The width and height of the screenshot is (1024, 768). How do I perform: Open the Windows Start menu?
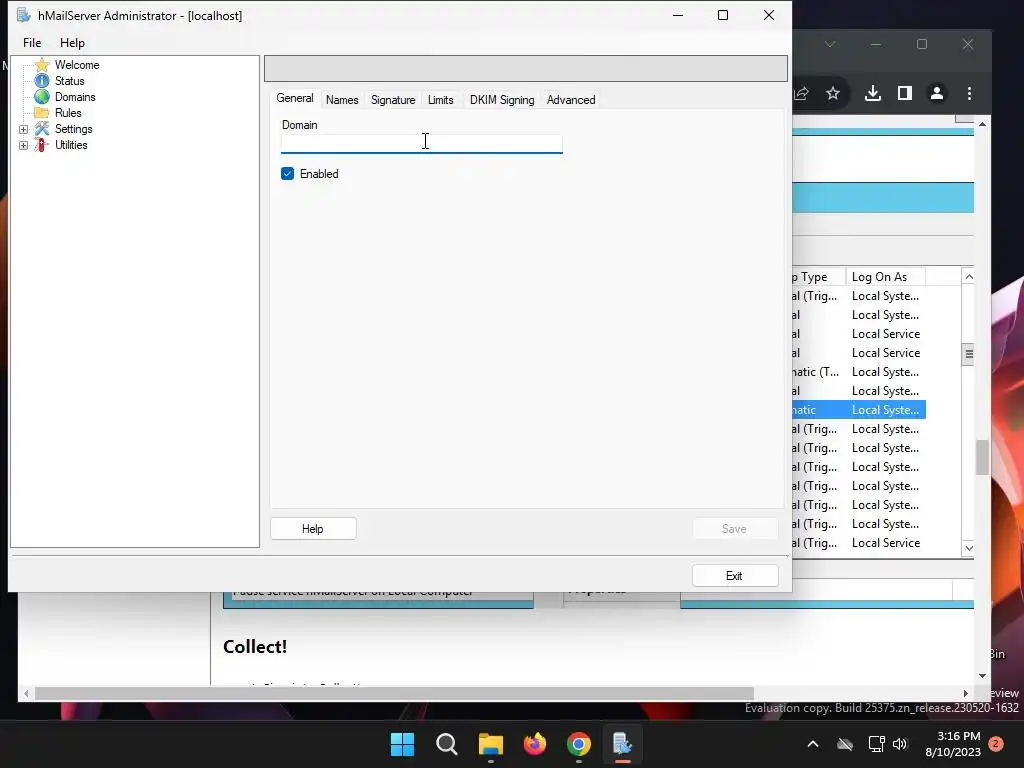coord(402,744)
